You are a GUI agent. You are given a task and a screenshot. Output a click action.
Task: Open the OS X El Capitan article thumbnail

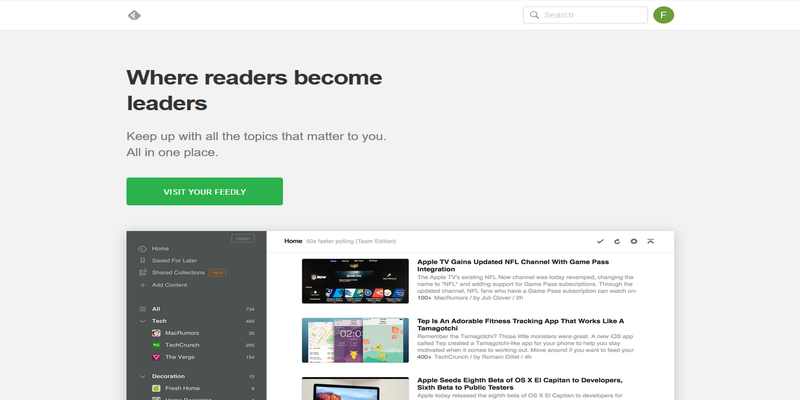[355, 388]
